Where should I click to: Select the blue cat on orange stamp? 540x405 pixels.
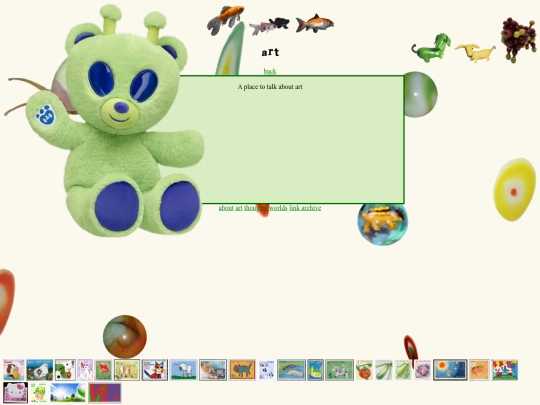coord(242,370)
